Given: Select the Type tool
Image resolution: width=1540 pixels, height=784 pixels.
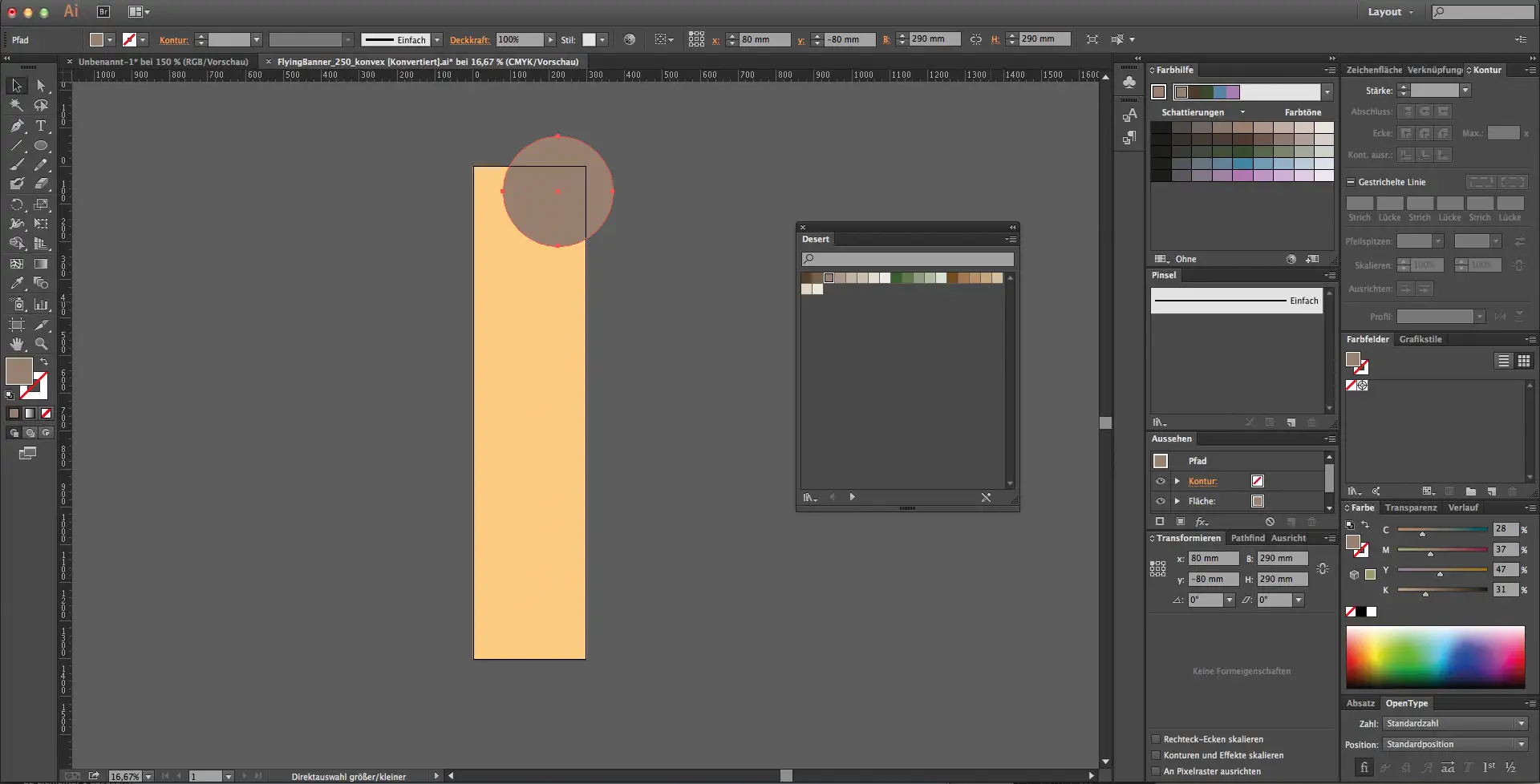Looking at the screenshot, I should pyautogui.click(x=41, y=126).
